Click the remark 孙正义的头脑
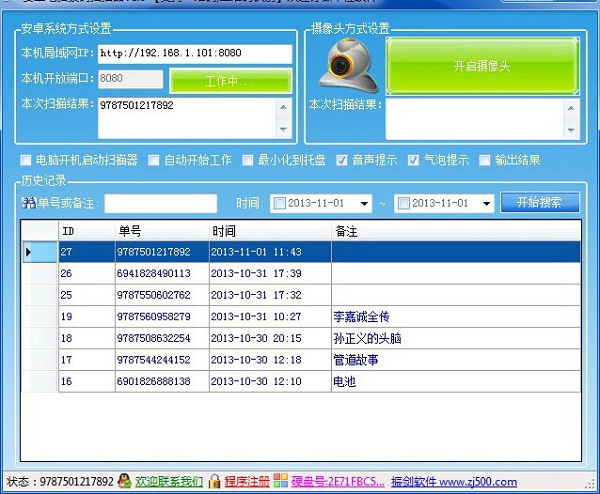Image resolution: width=600 pixels, height=494 pixels. pos(367,338)
